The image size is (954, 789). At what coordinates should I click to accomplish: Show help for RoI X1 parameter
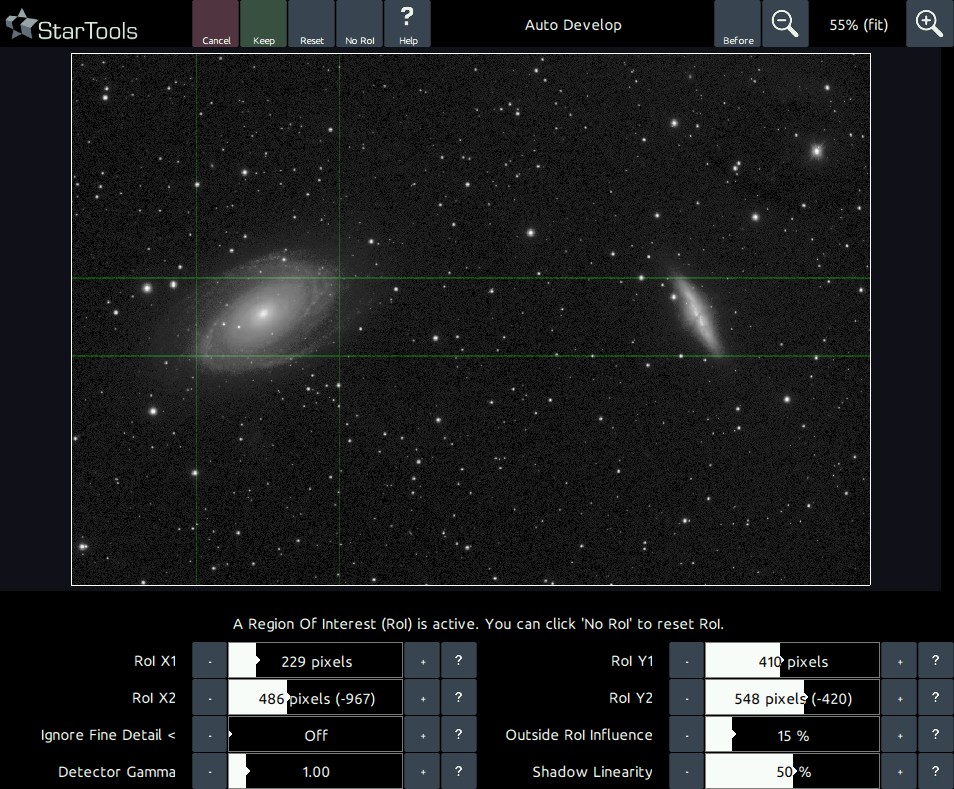tap(458, 661)
